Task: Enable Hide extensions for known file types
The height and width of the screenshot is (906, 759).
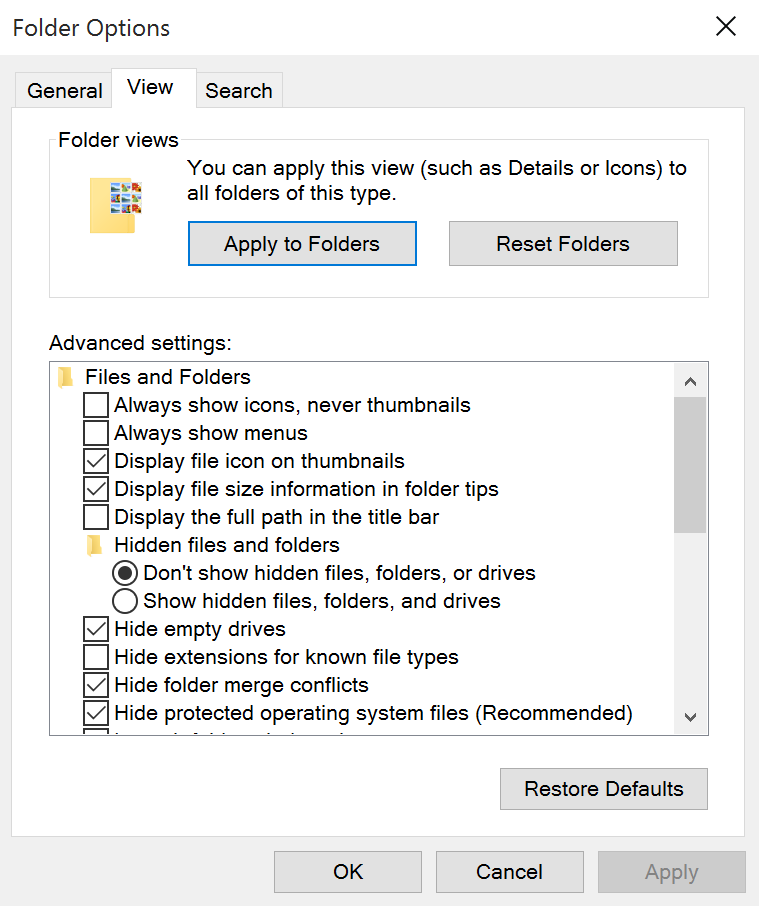Action: pos(95,657)
